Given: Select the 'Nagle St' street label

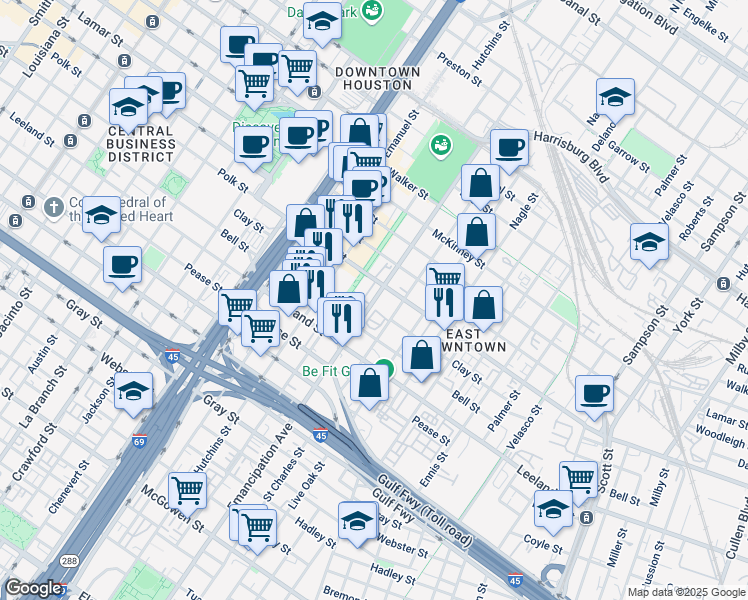Looking at the screenshot, I should pos(524,211).
